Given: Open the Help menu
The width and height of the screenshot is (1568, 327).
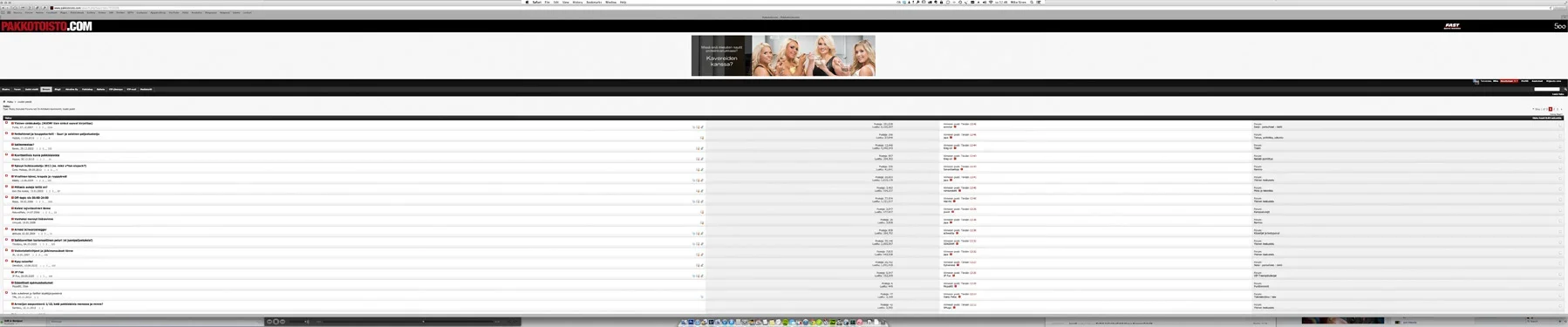Looking at the screenshot, I should 623,2.
